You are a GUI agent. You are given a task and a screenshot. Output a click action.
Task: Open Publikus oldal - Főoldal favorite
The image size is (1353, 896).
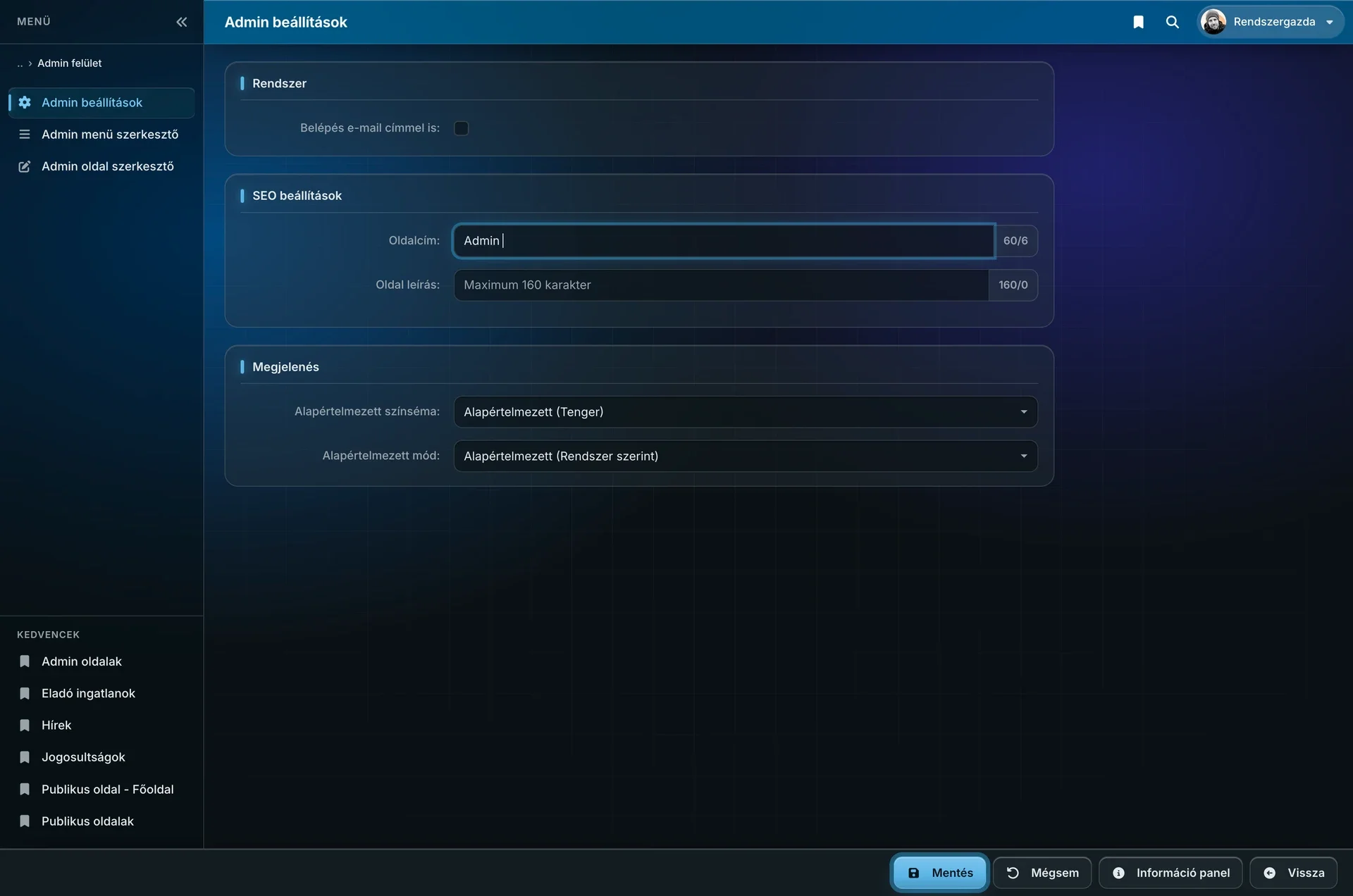pyautogui.click(x=101, y=790)
